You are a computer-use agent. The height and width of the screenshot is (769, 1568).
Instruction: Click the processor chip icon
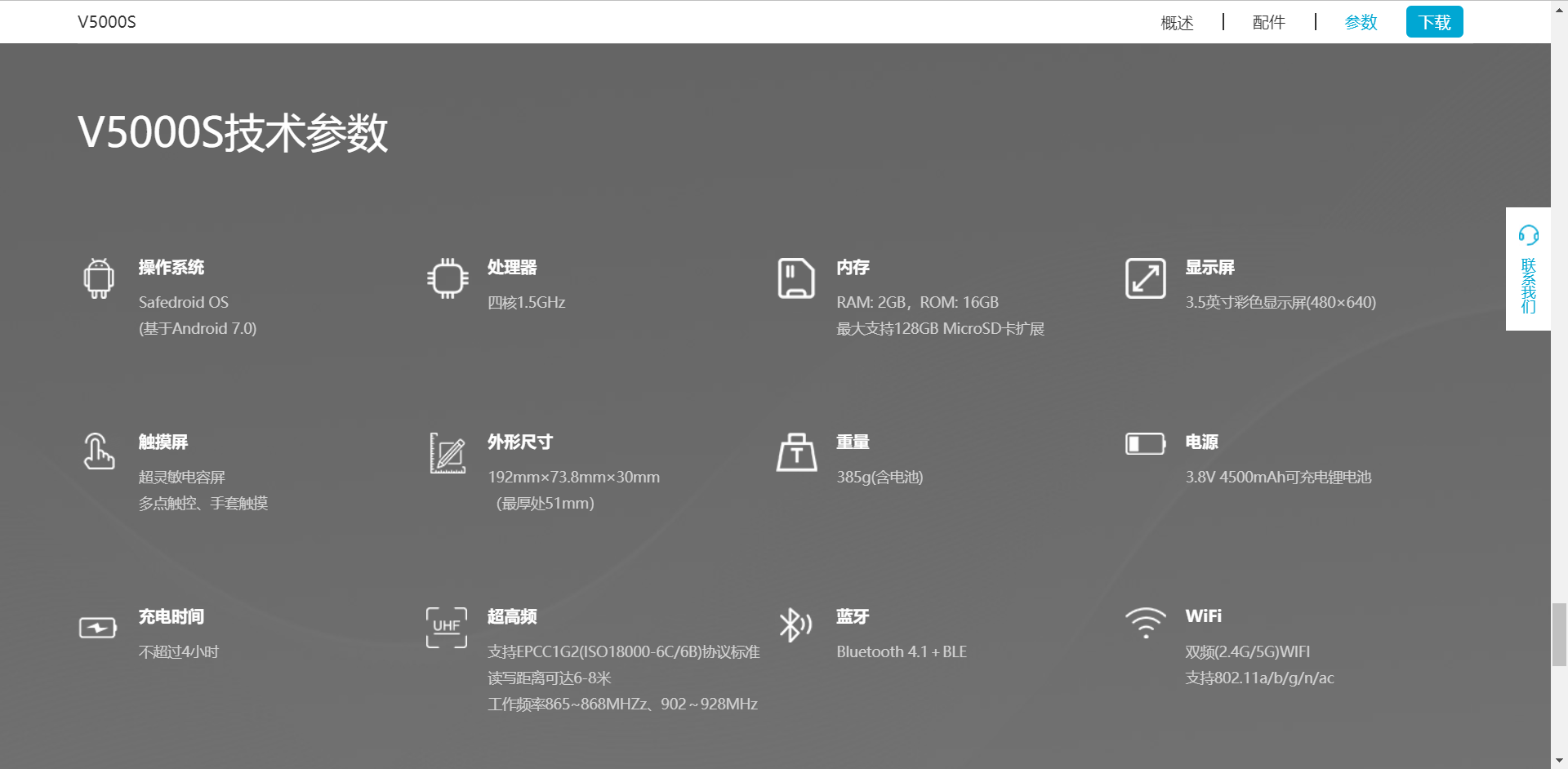(448, 278)
